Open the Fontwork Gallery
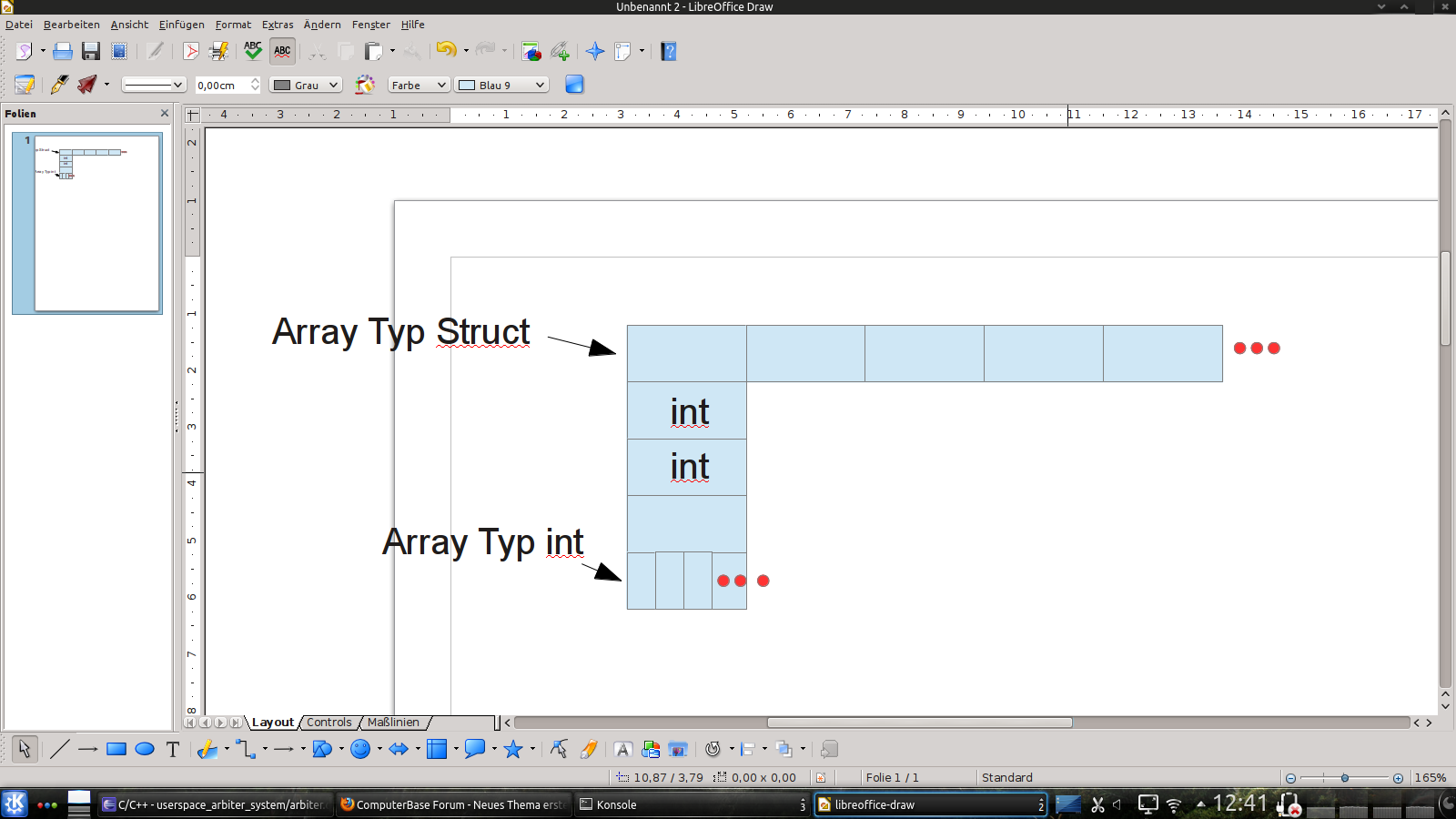This screenshot has width=1456, height=819. point(622,749)
